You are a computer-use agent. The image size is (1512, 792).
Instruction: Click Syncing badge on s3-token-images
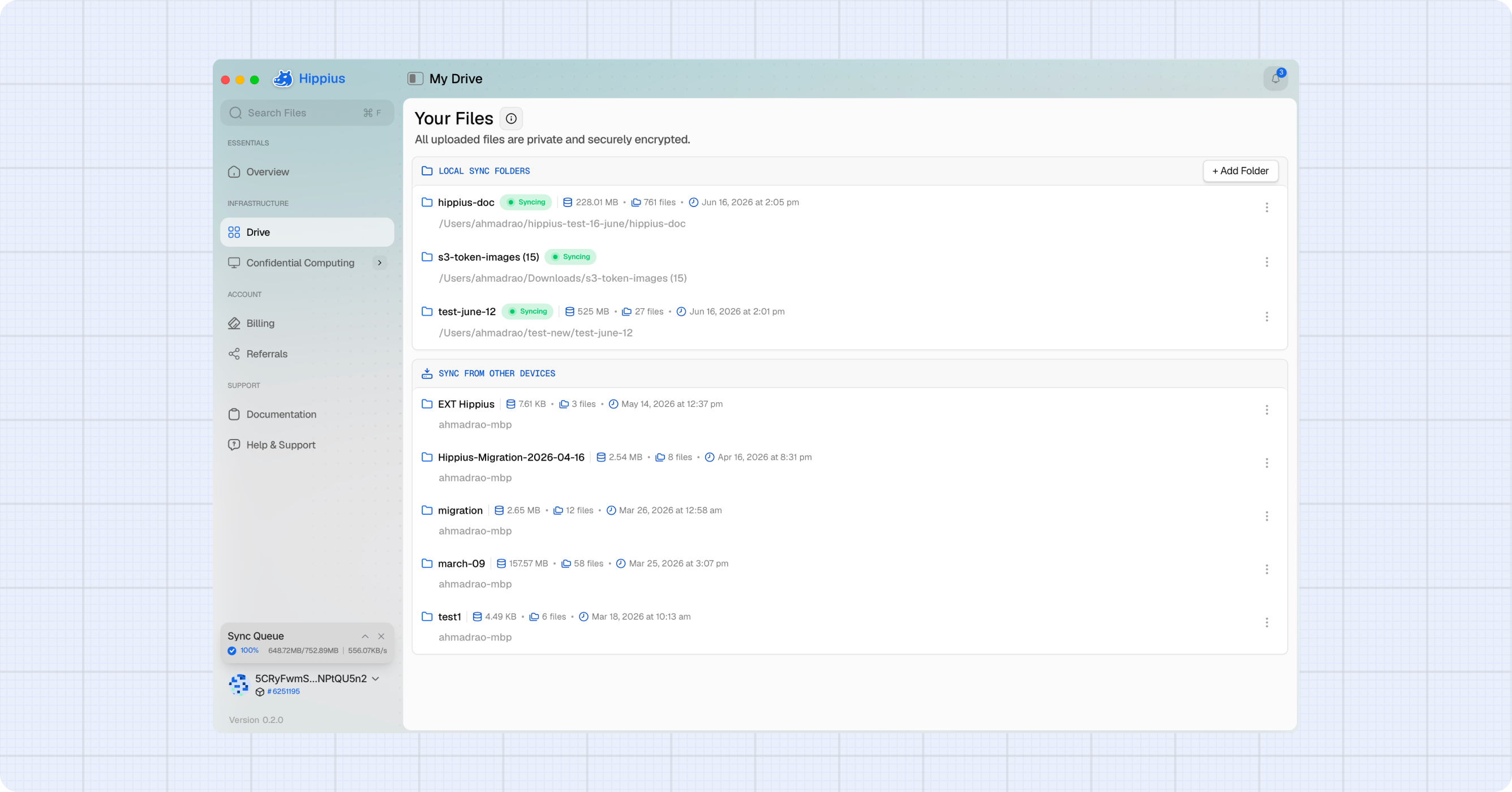click(570, 257)
